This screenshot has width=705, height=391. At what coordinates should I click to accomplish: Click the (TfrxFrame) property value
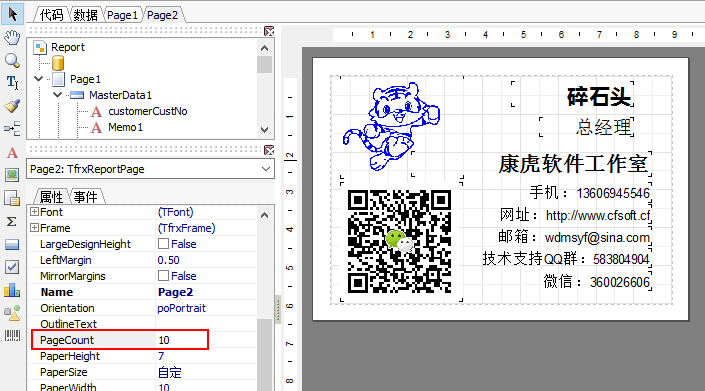[x=186, y=228]
